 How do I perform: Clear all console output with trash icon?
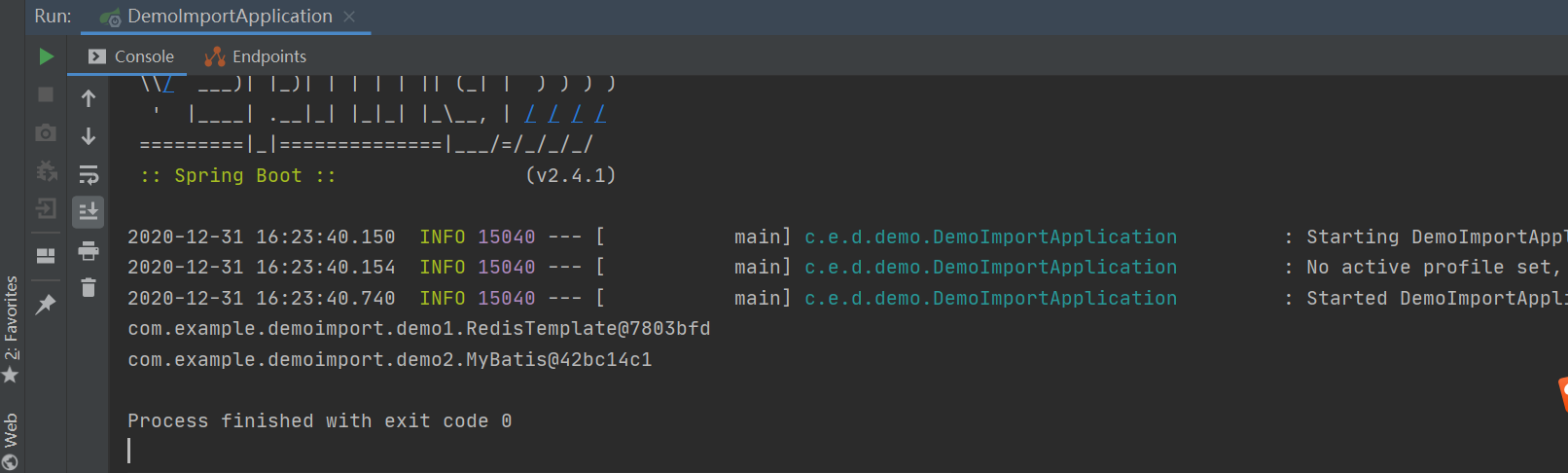point(89,287)
